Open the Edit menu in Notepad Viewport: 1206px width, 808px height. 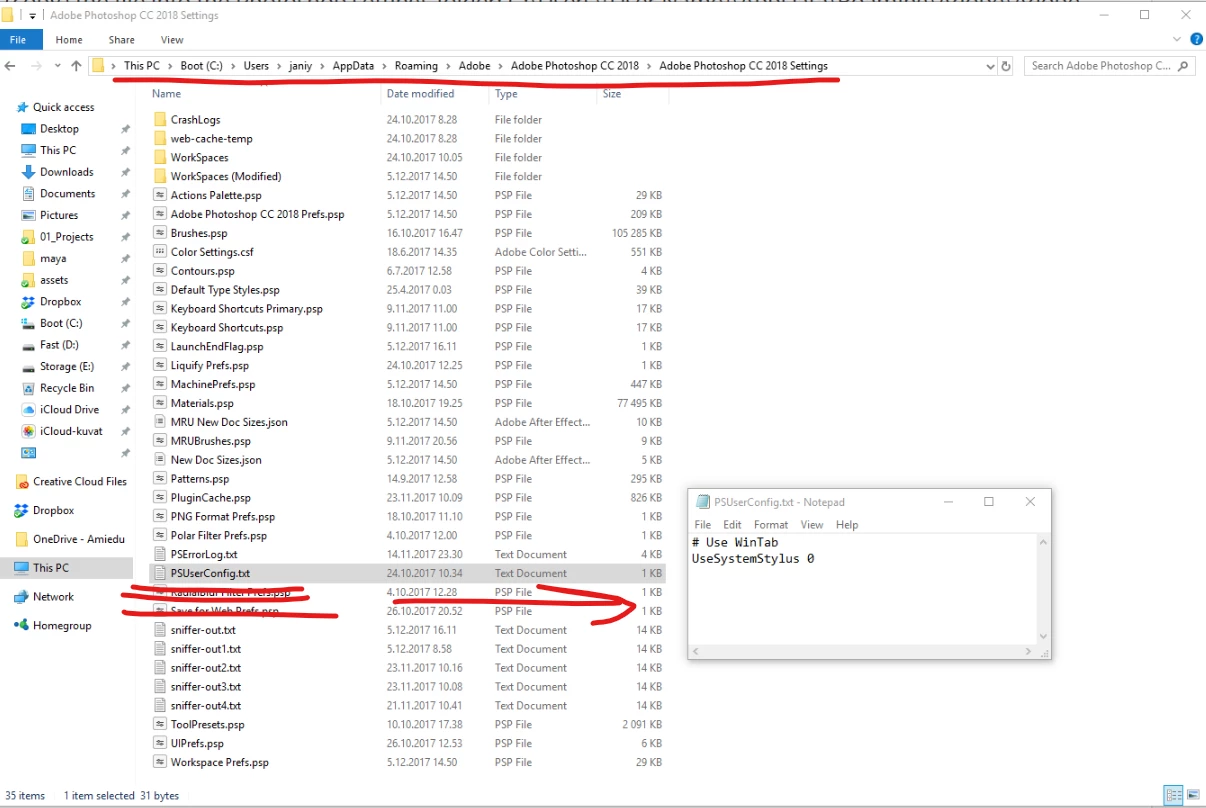(x=732, y=525)
